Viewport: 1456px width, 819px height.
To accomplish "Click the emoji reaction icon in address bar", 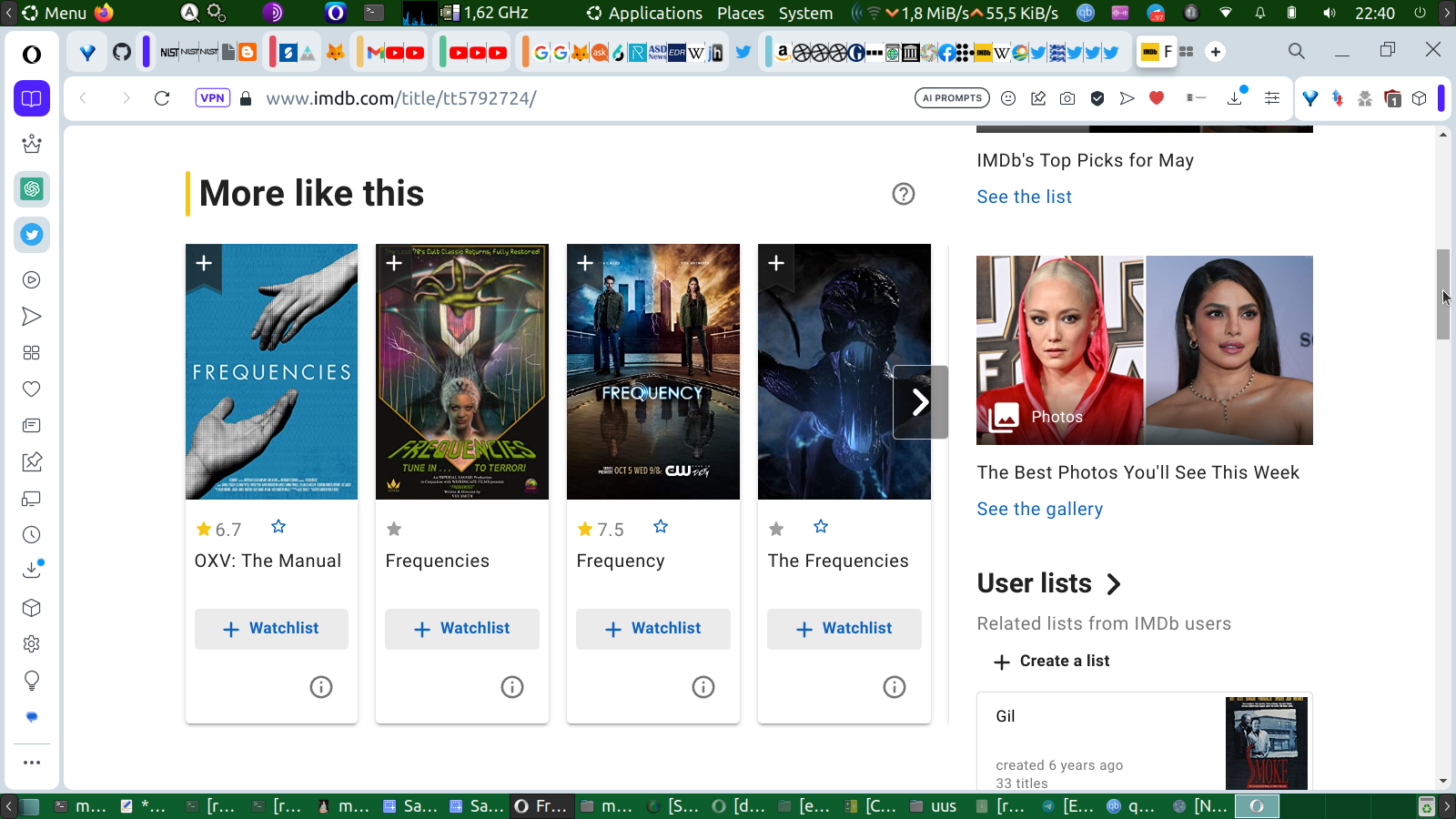I will (x=1008, y=98).
